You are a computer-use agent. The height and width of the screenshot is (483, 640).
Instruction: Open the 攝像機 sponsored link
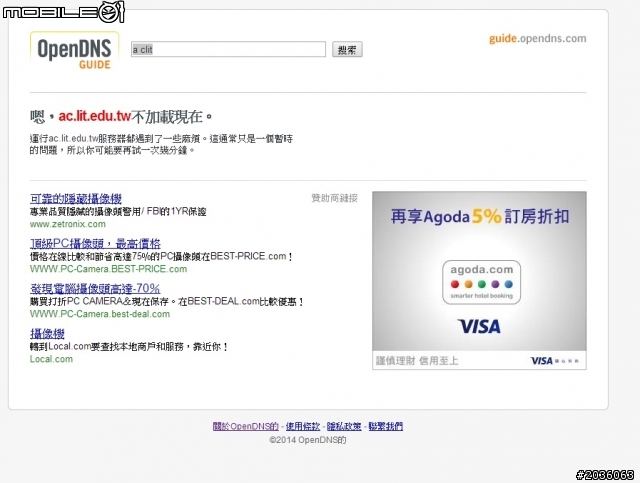[x=47, y=334]
